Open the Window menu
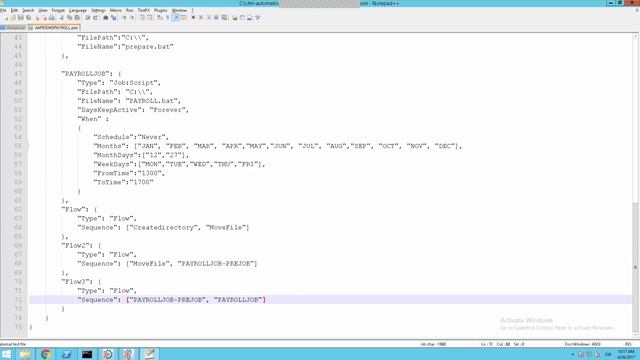The width and height of the screenshot is (640, 360). coord(179,10)
